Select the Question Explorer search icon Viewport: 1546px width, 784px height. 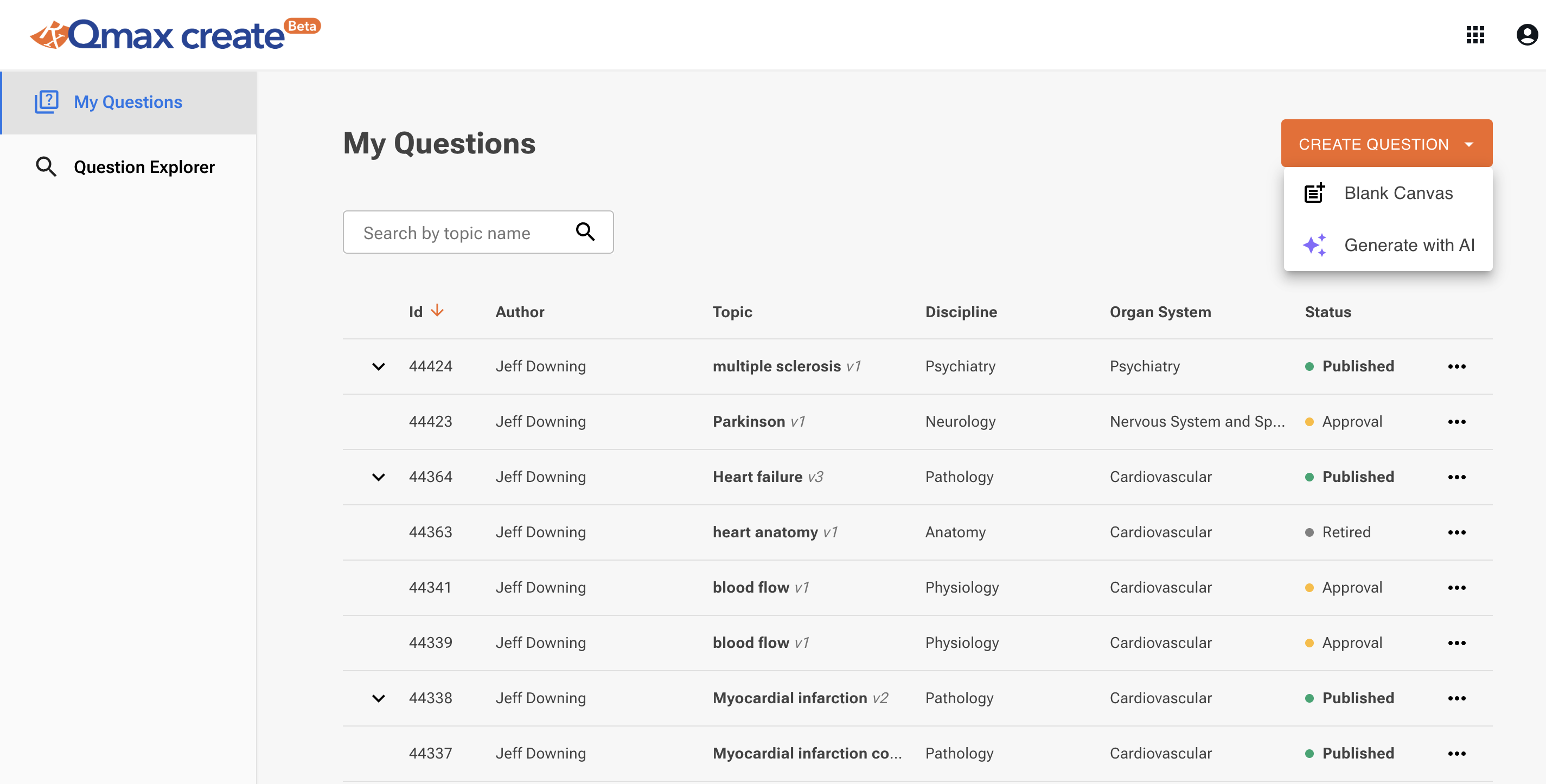point(47,167)
